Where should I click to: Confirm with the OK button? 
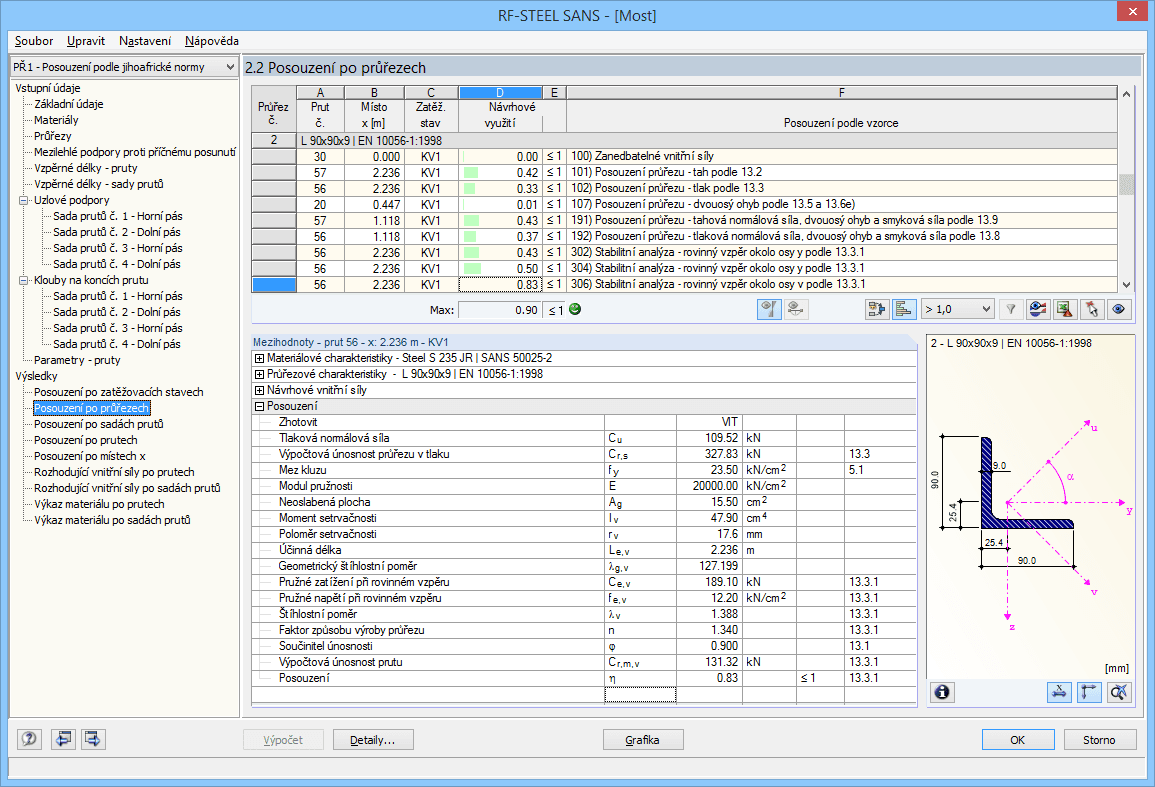[x=1017, y=739]
